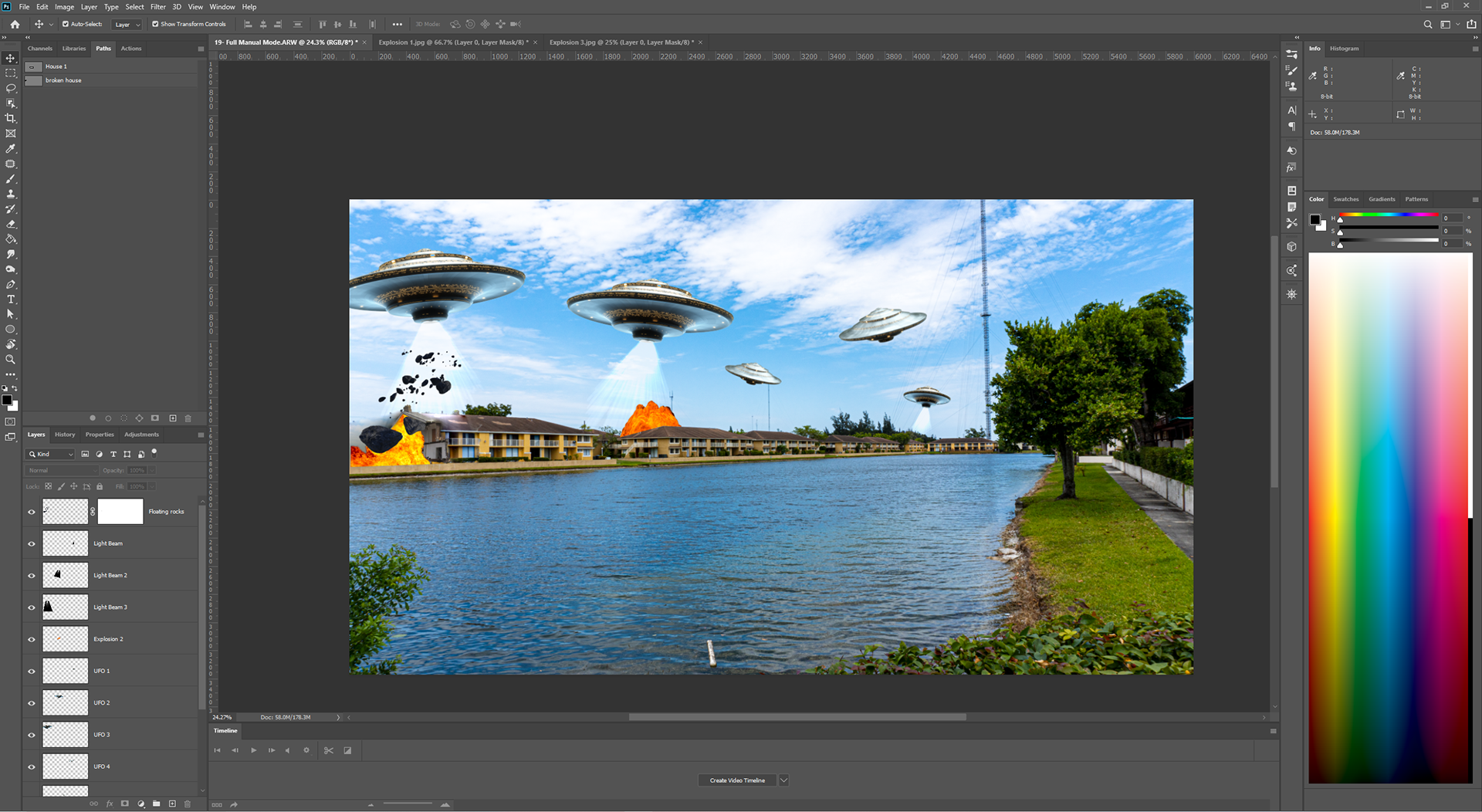Select the Crop tool

(x=11, y=118)
